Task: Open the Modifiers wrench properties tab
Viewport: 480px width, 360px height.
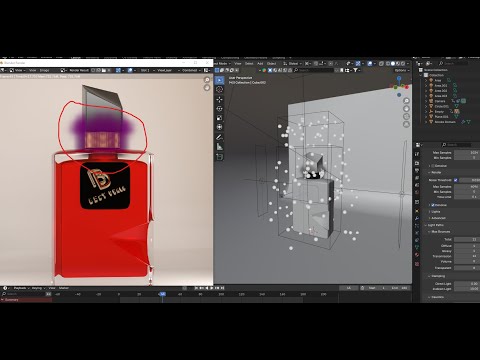Action: click(x=417, y=218)
